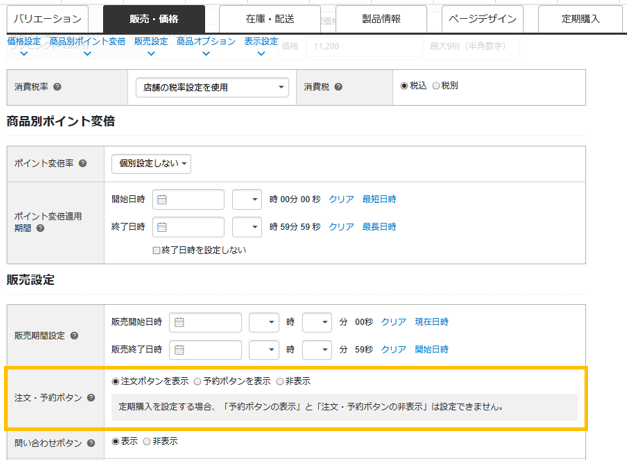This screenshot has height=460, width=627.
Task: Click the 最短日時 link
Action: pyautogui.click(x=379, y=199)
